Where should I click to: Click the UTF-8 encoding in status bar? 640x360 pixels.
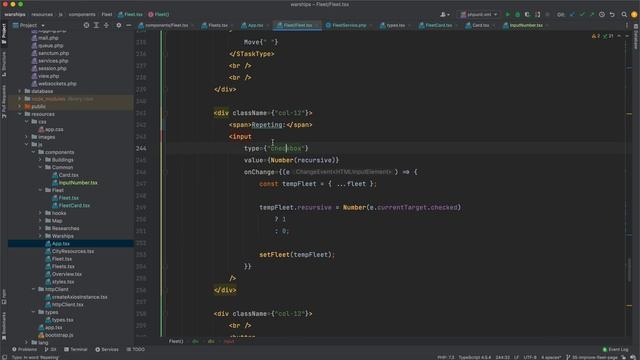coord(530,357)
